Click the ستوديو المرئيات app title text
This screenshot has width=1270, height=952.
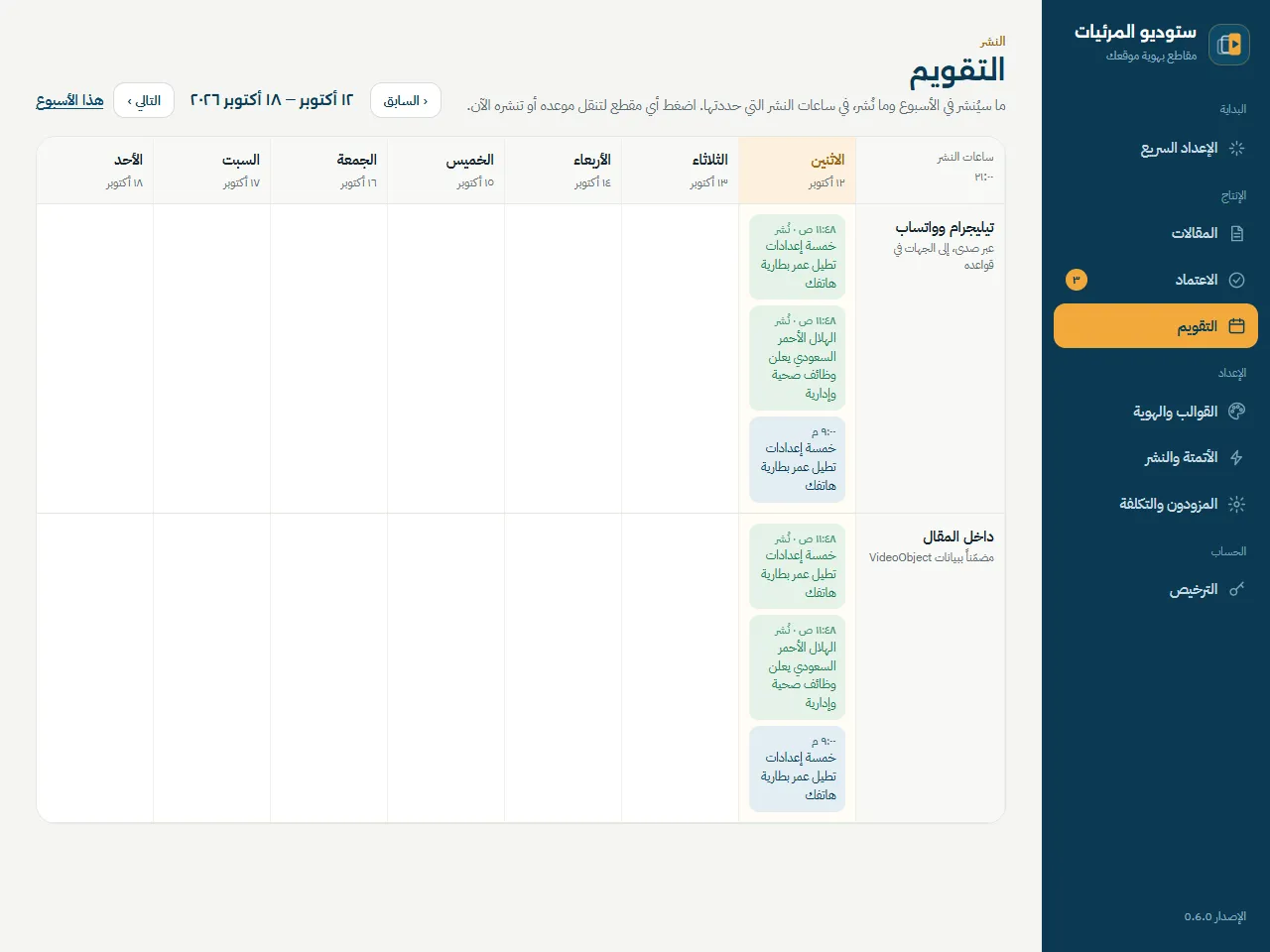1135,32
